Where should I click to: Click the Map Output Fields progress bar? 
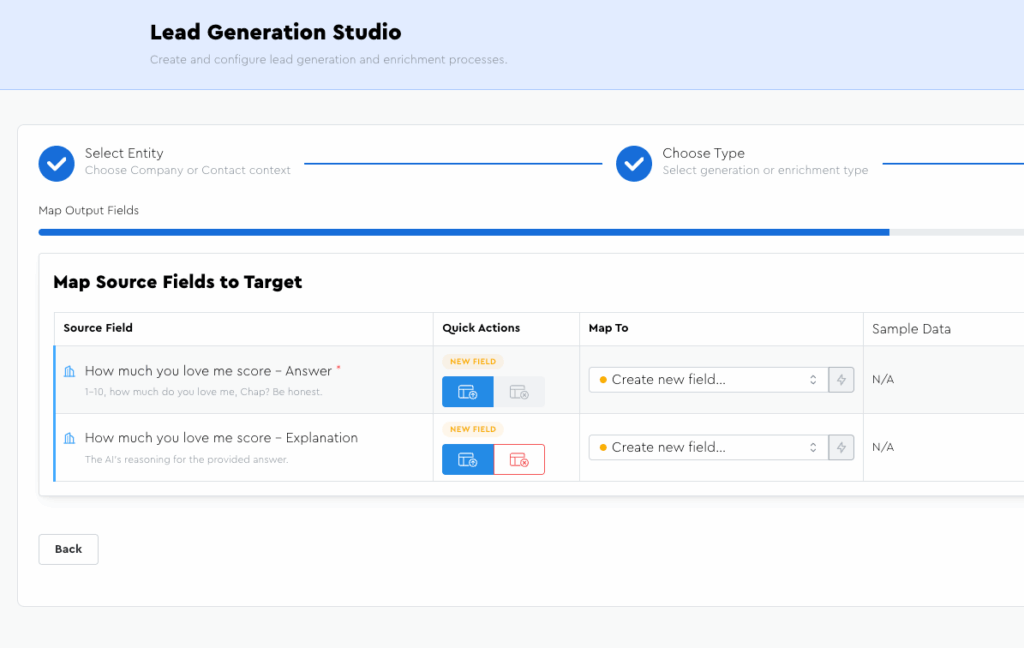(463, 232)
